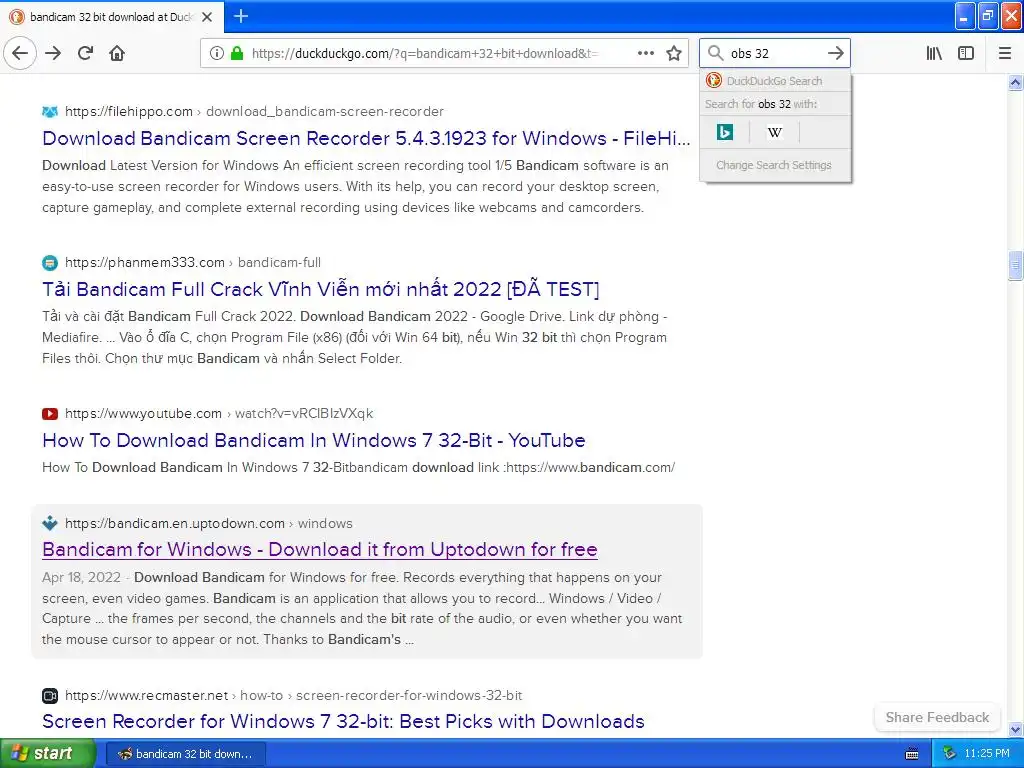Click into the 'obs 32' search field
Image resolution: width=1024 pixels, height=768 pixels.
pyautogui.click(x=775, y=53)
